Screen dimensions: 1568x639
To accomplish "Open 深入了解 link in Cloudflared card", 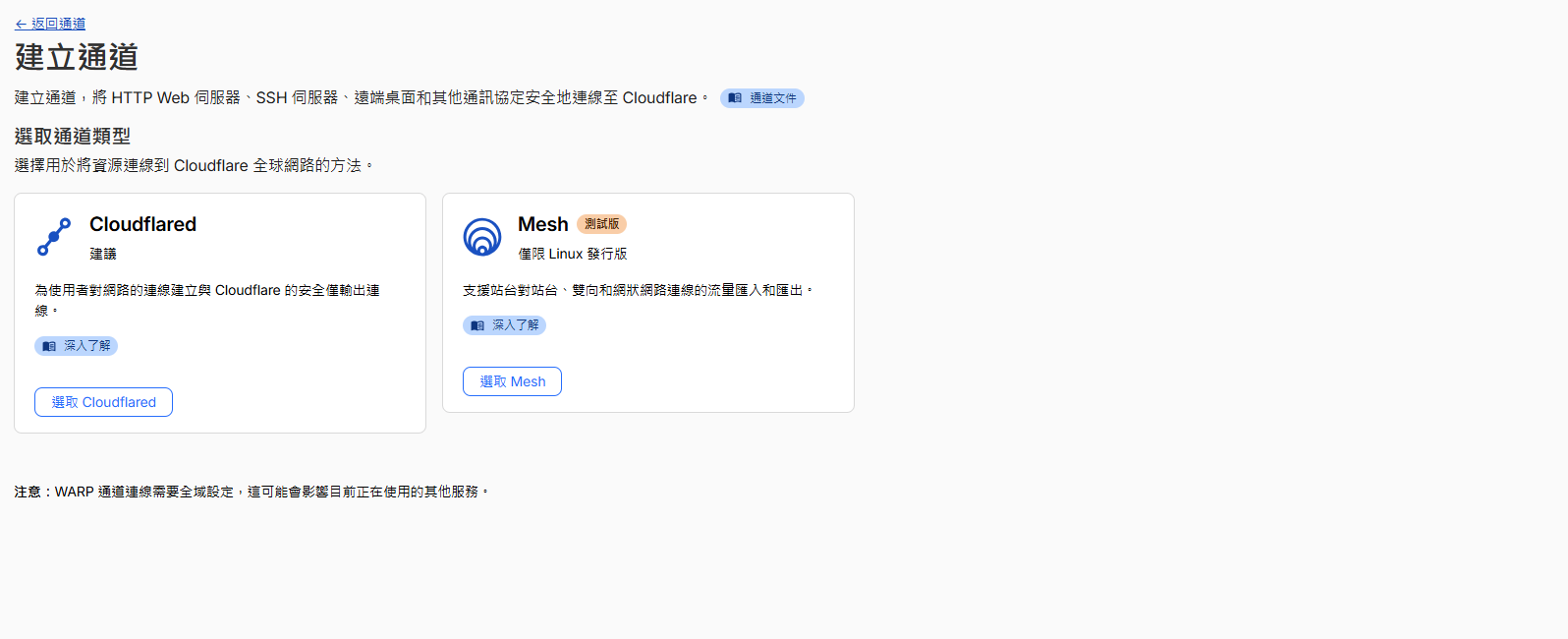I will click(77, 346).
